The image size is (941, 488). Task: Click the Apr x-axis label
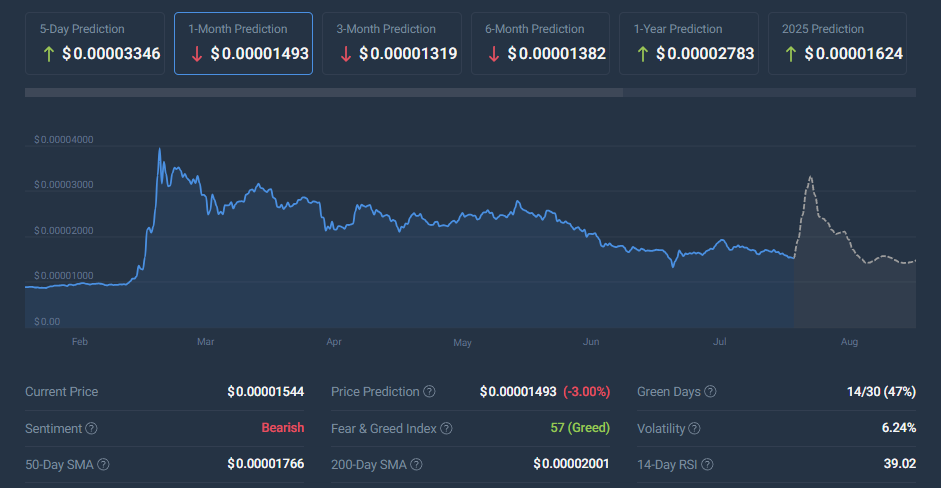[x=334, y=342]
